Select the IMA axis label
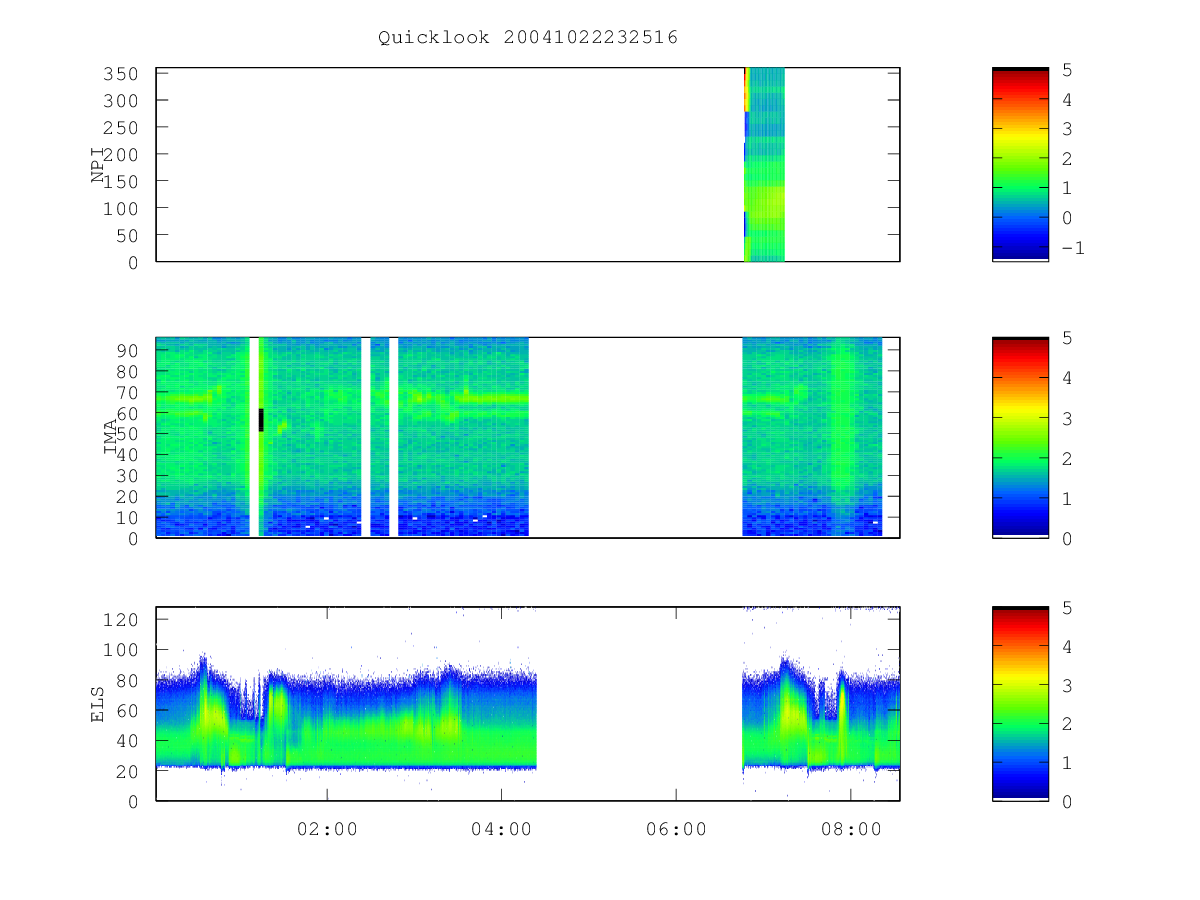The width and height of the screenshot is (1200, 900). (111, 436)
